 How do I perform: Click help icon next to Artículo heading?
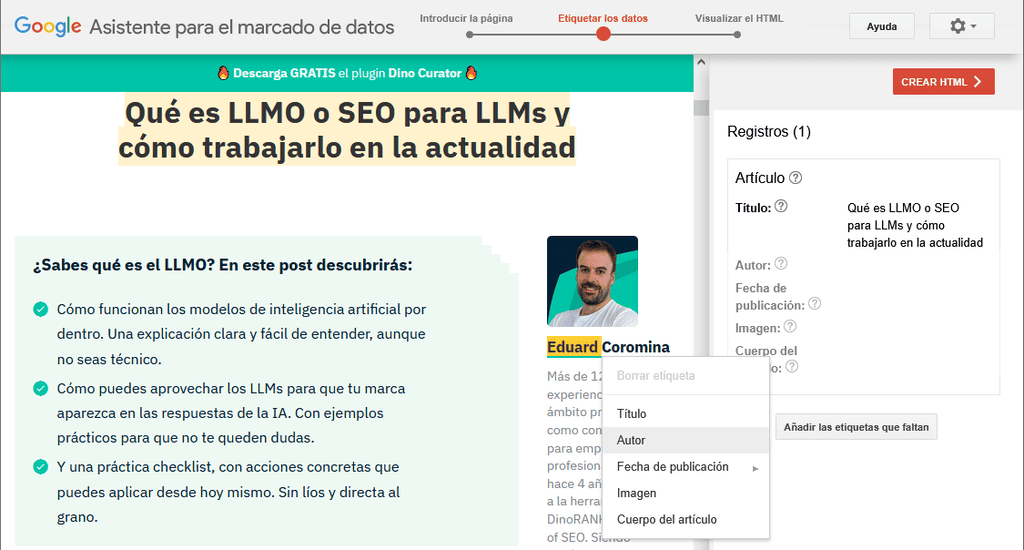(796, 178)
